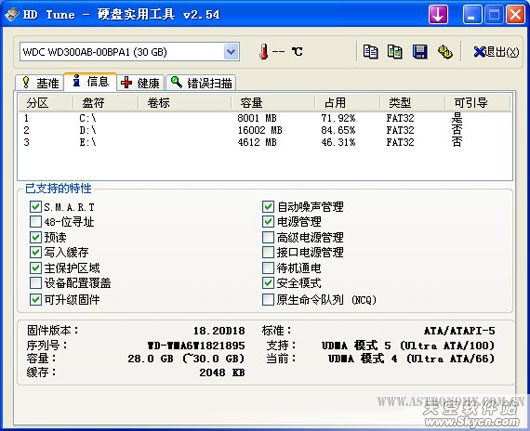
Task: Toggle the 自动噪声管理 checkbox
Action: coord(268,207)
